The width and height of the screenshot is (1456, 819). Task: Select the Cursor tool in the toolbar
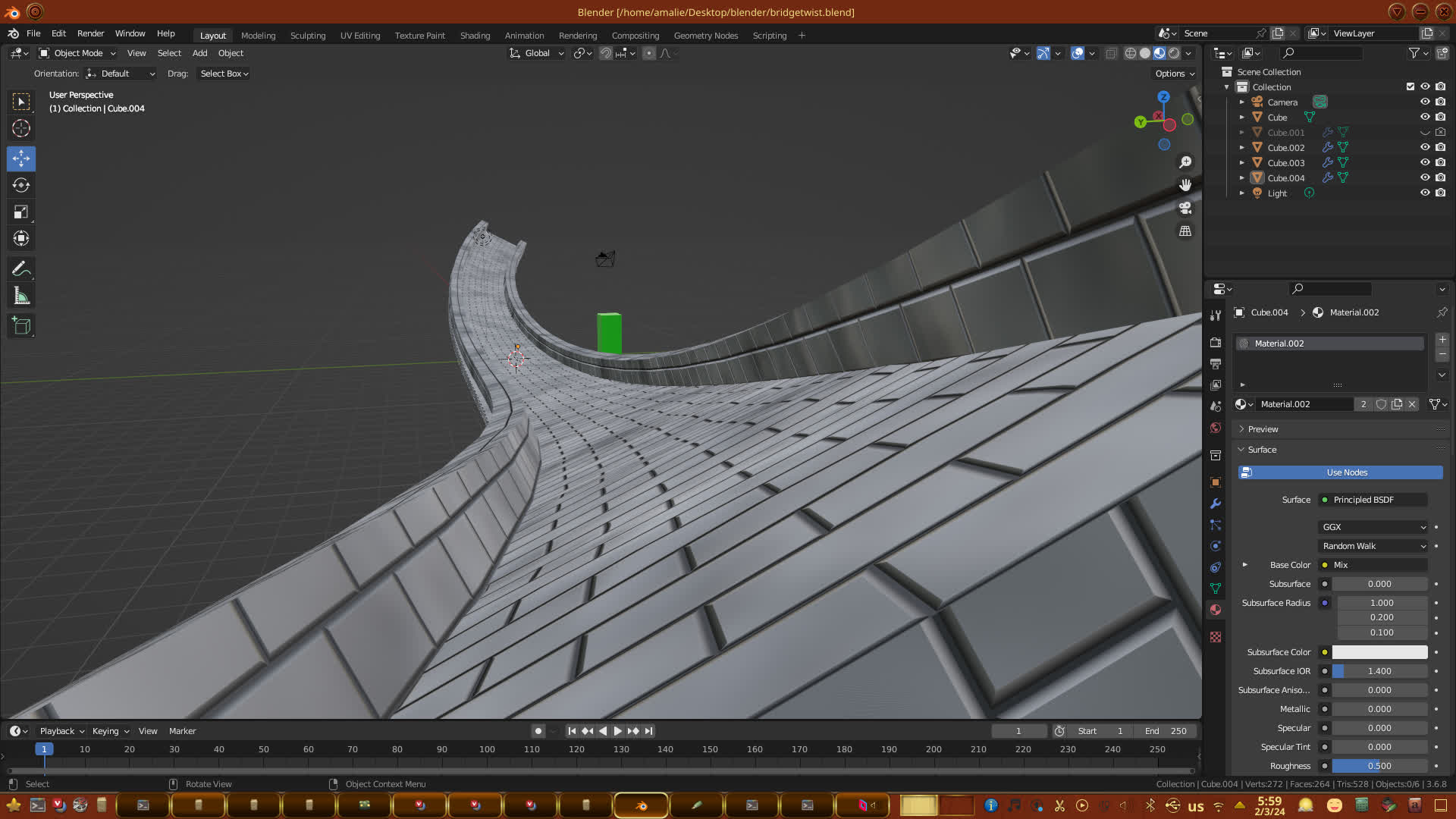21,128
